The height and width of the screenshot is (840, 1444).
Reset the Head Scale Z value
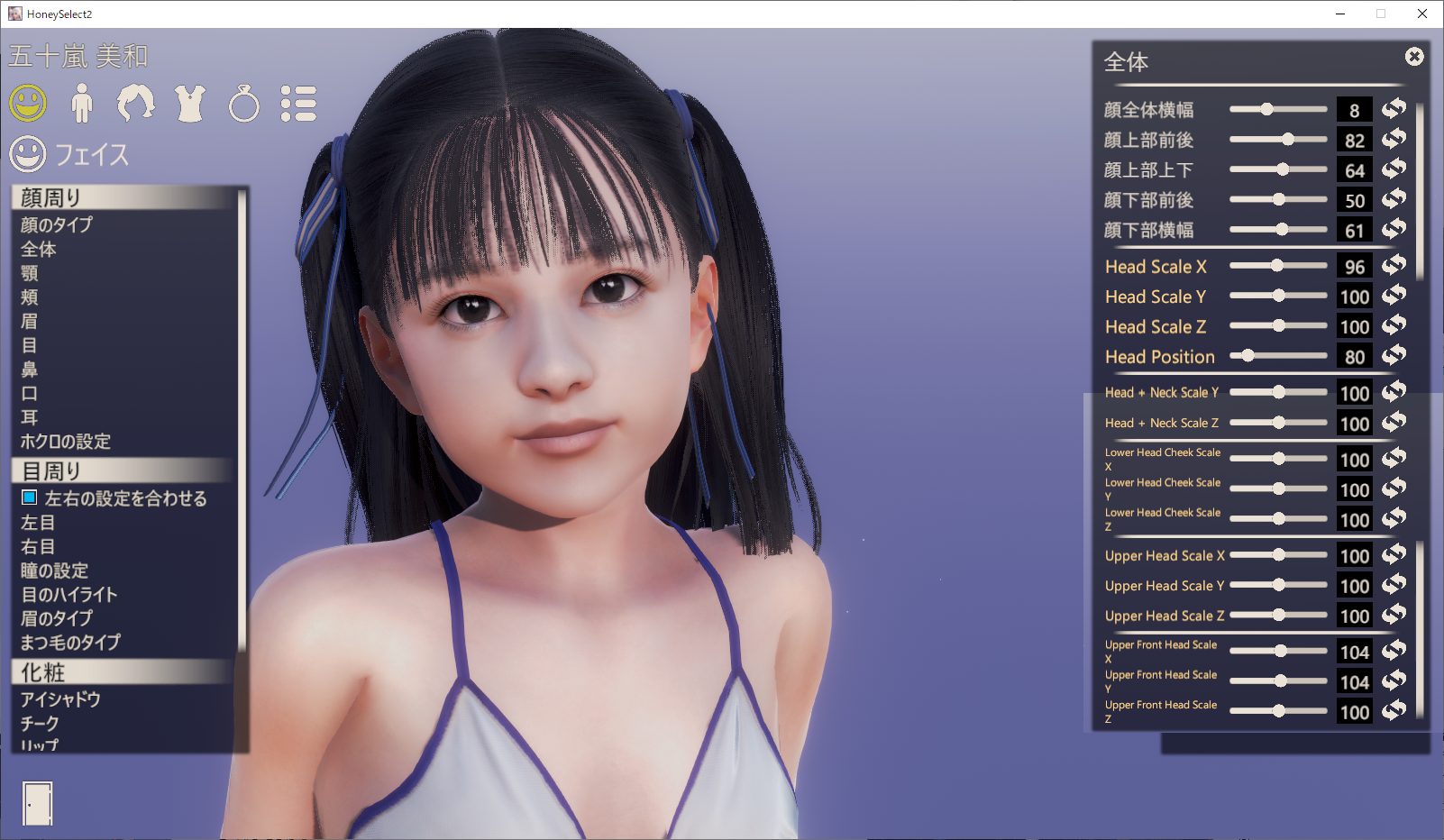coord(1394,326)
